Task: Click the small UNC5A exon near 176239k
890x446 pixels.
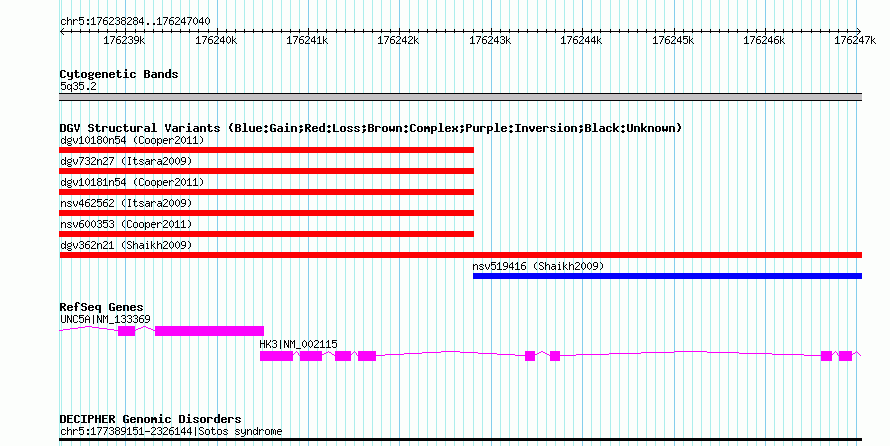Action: pos(127,331)
